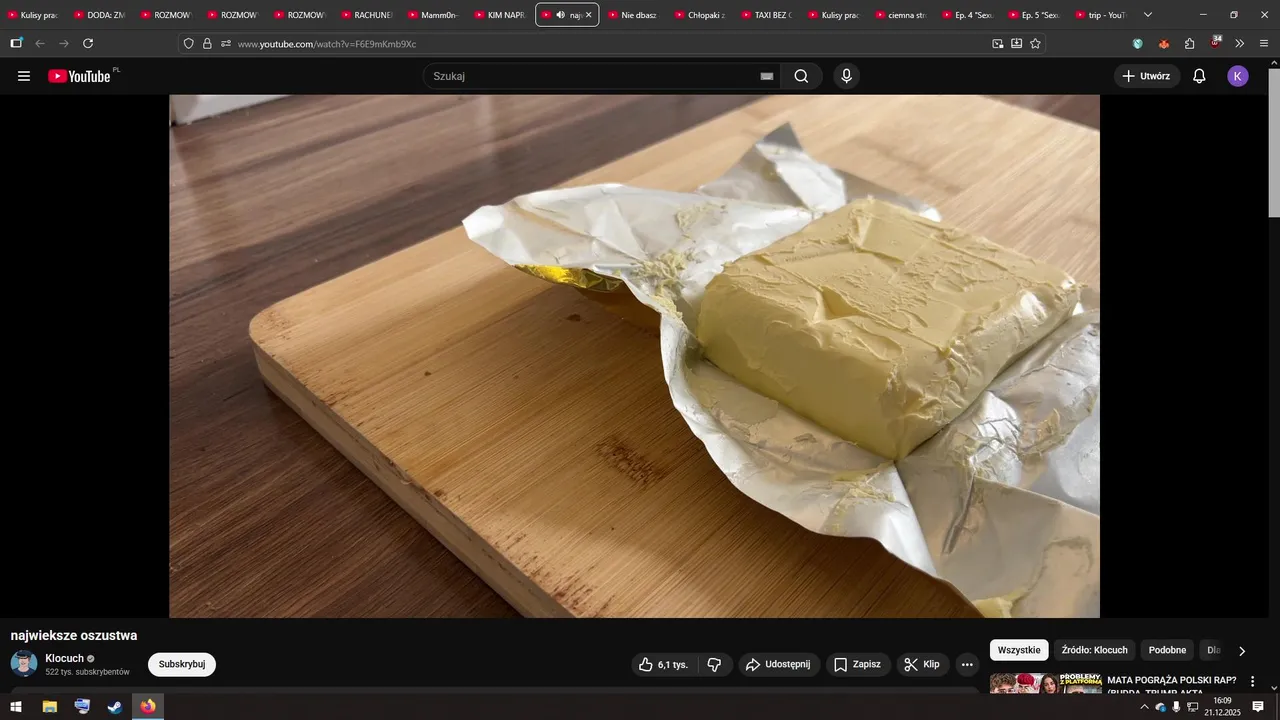This screenshot has height=720, width=1280.
Task: Start voice search with the microphone
Action: tap(847, 76)
